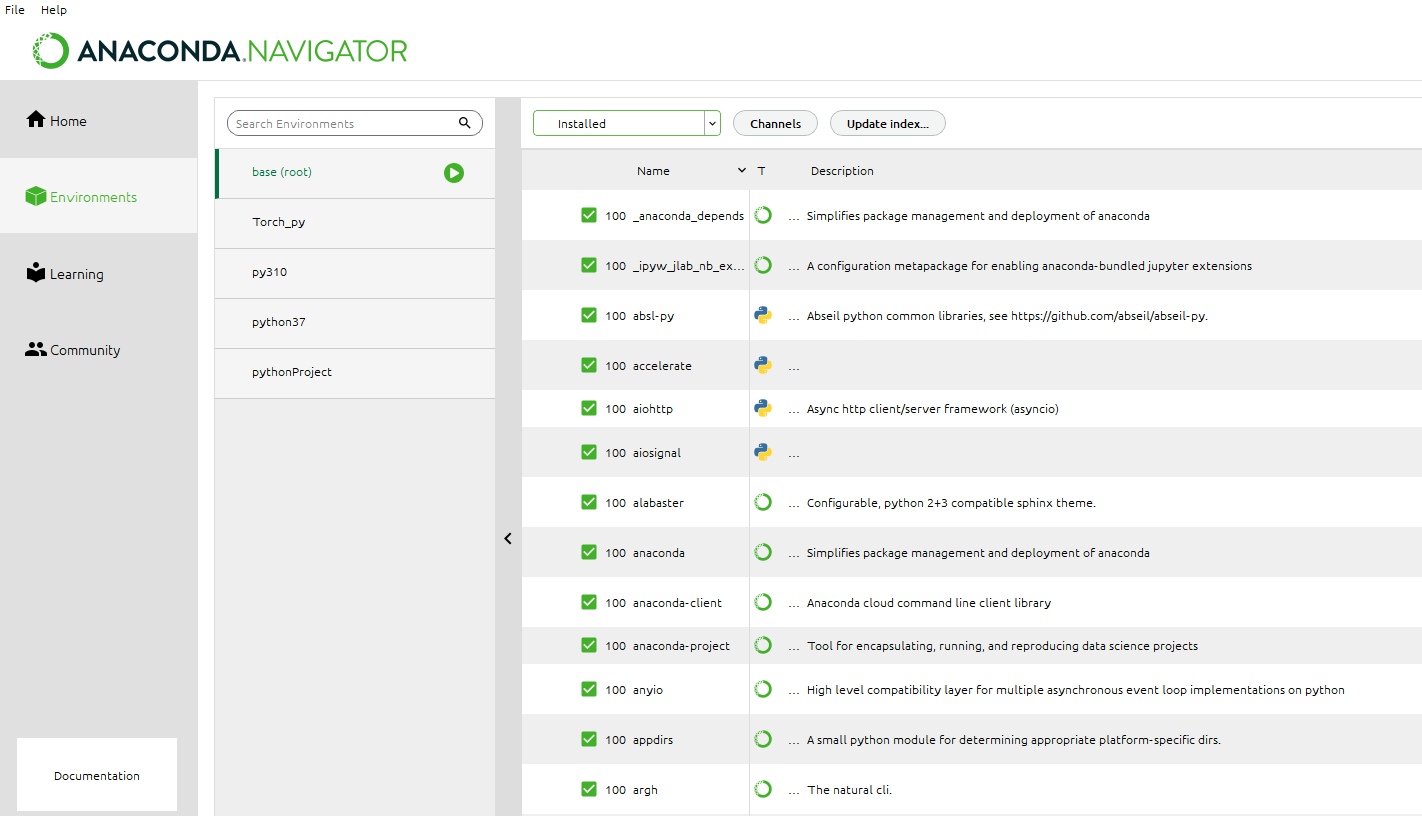The height and width of the screenshot is (816, 1422).
Task: Select the Torch_py environment
Action: [355, 223]
